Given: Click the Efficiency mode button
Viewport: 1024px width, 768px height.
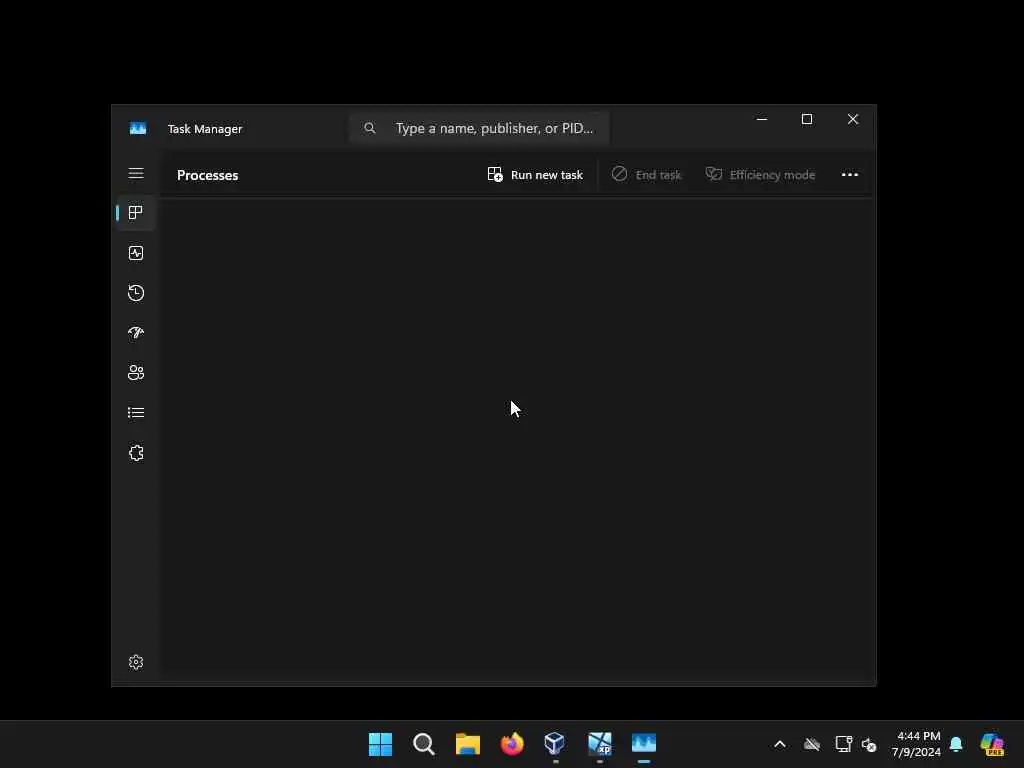Looking at the screenshot, I should (x=760, y=175).
